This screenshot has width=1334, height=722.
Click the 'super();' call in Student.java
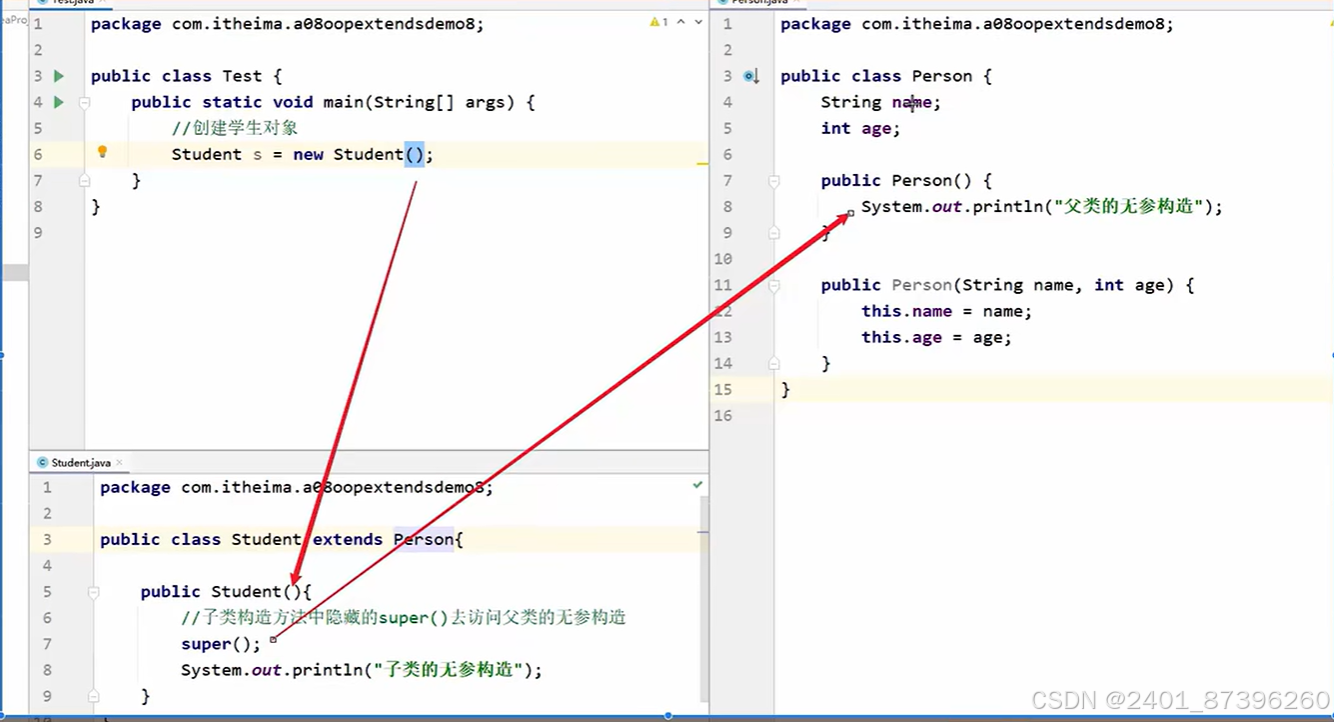click(221, 644)
